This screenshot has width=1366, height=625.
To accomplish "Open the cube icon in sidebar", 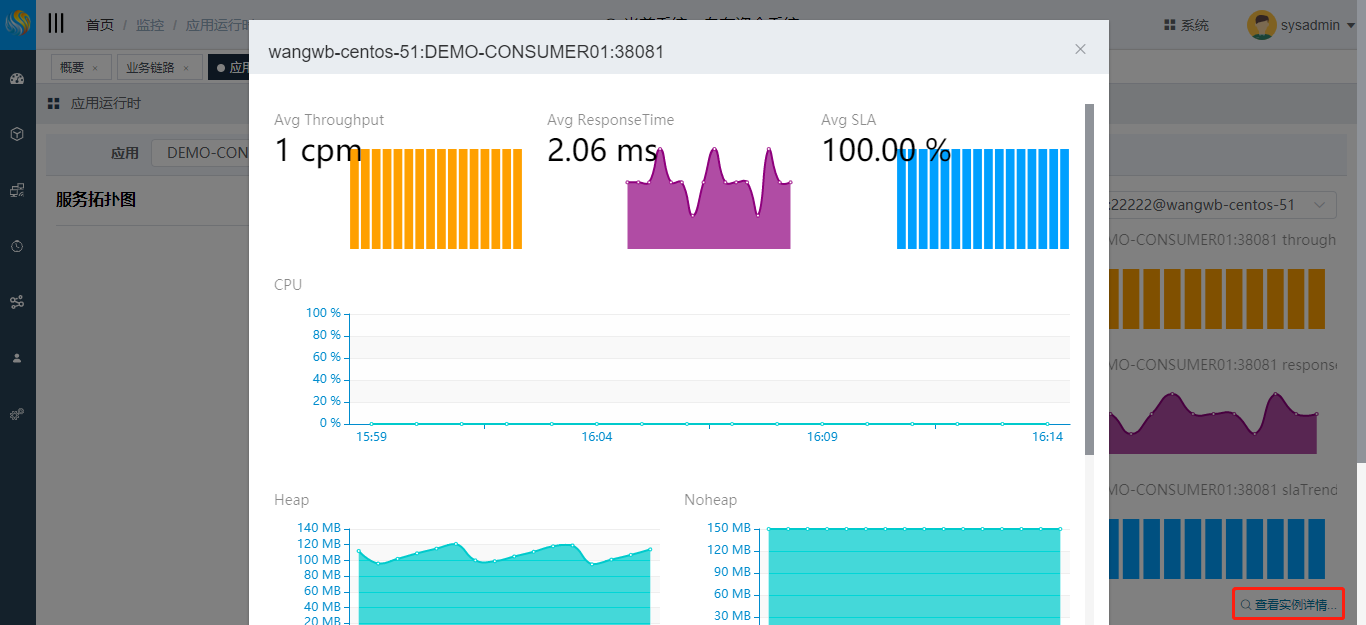I will click(17, 134).
